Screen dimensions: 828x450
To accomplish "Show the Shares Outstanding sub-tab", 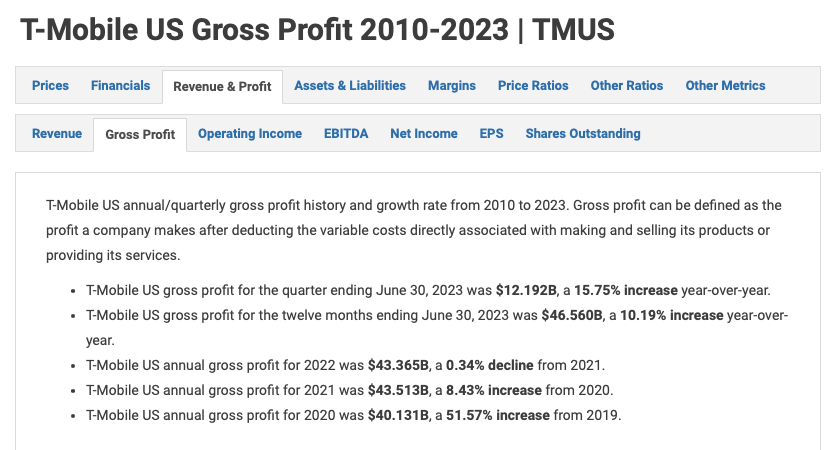I will tap(583, 134).
